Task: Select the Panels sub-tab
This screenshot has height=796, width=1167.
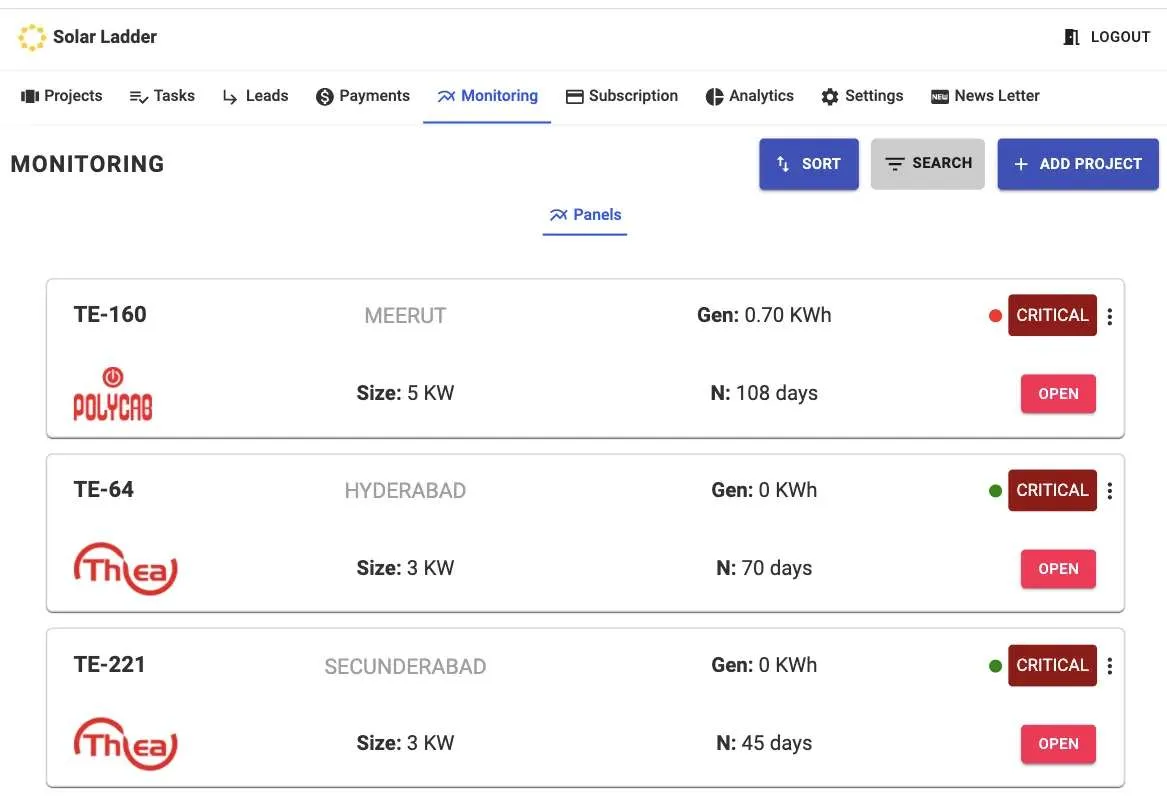Action: click(x=585, y=215)
